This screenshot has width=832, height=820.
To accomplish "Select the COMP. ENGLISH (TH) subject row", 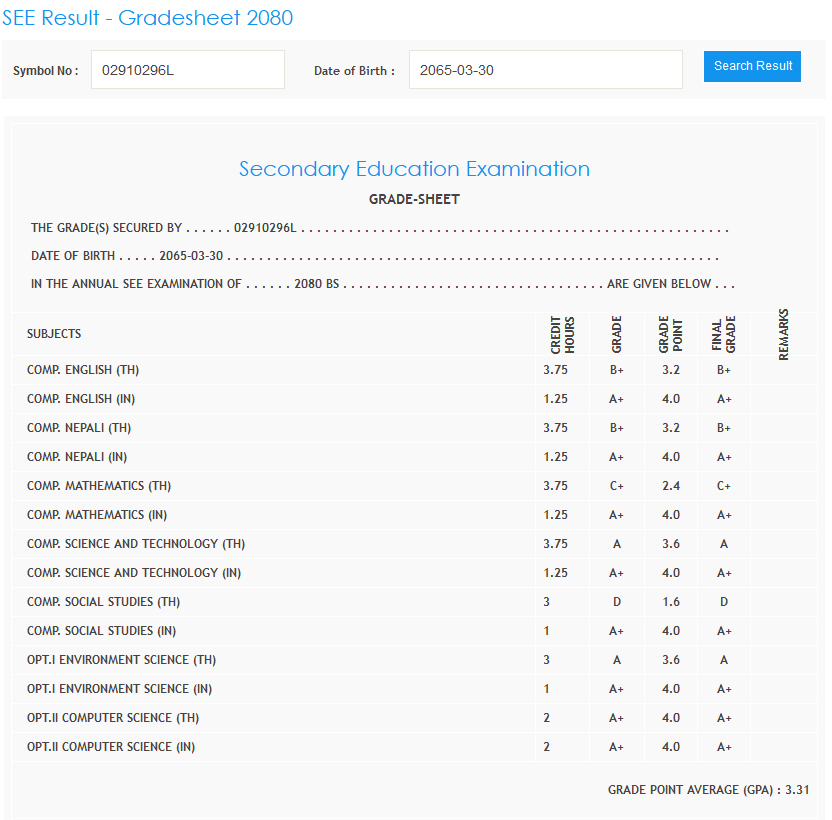I will point(83,370).
